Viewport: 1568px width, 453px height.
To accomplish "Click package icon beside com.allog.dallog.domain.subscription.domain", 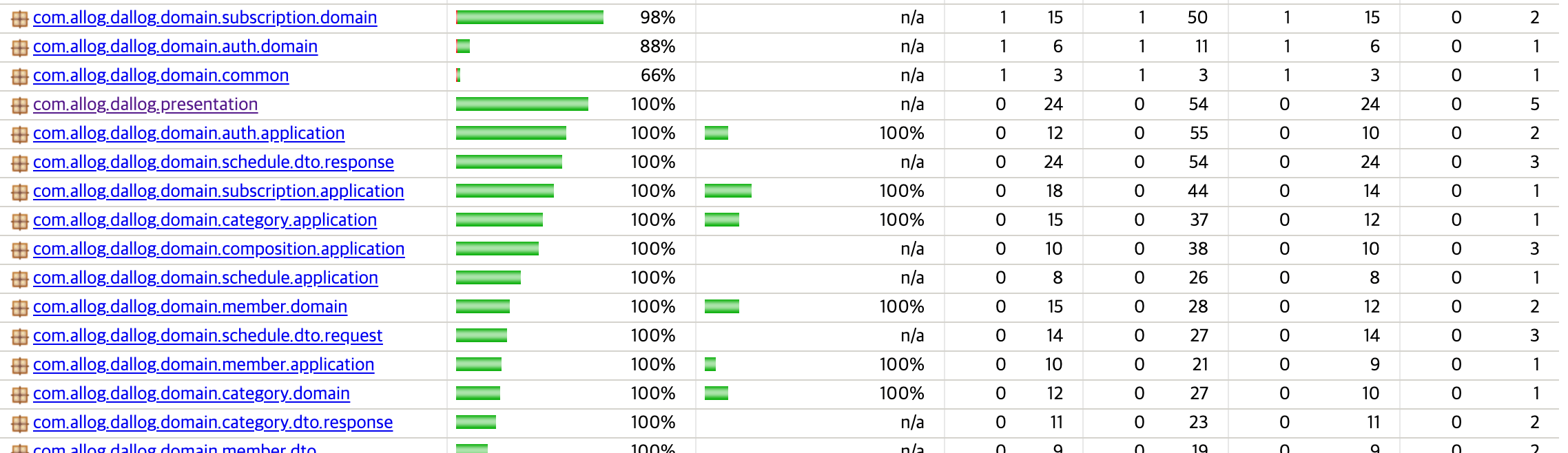I will tap(20, 19).
